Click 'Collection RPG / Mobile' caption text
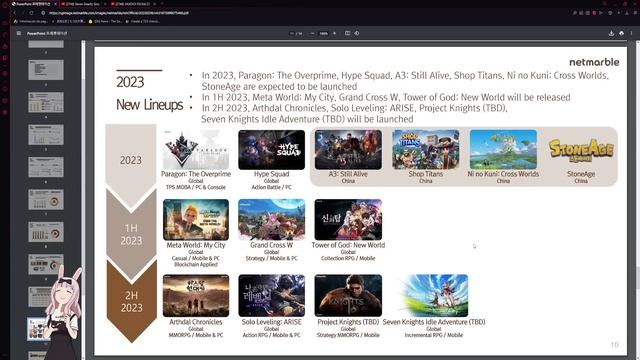This screenshot has width=640, height=360. point(348,258)
